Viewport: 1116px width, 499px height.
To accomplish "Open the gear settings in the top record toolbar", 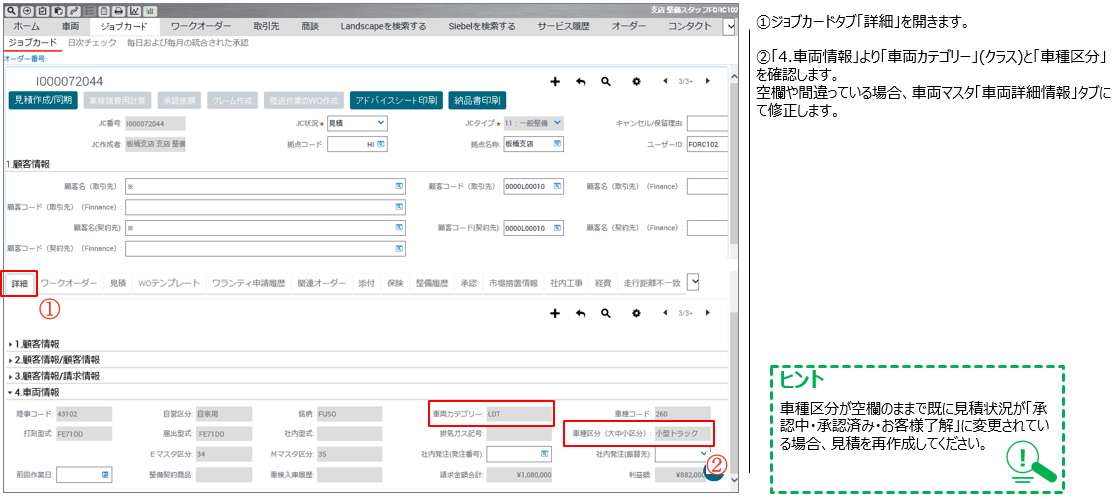I will click(636, 81).
